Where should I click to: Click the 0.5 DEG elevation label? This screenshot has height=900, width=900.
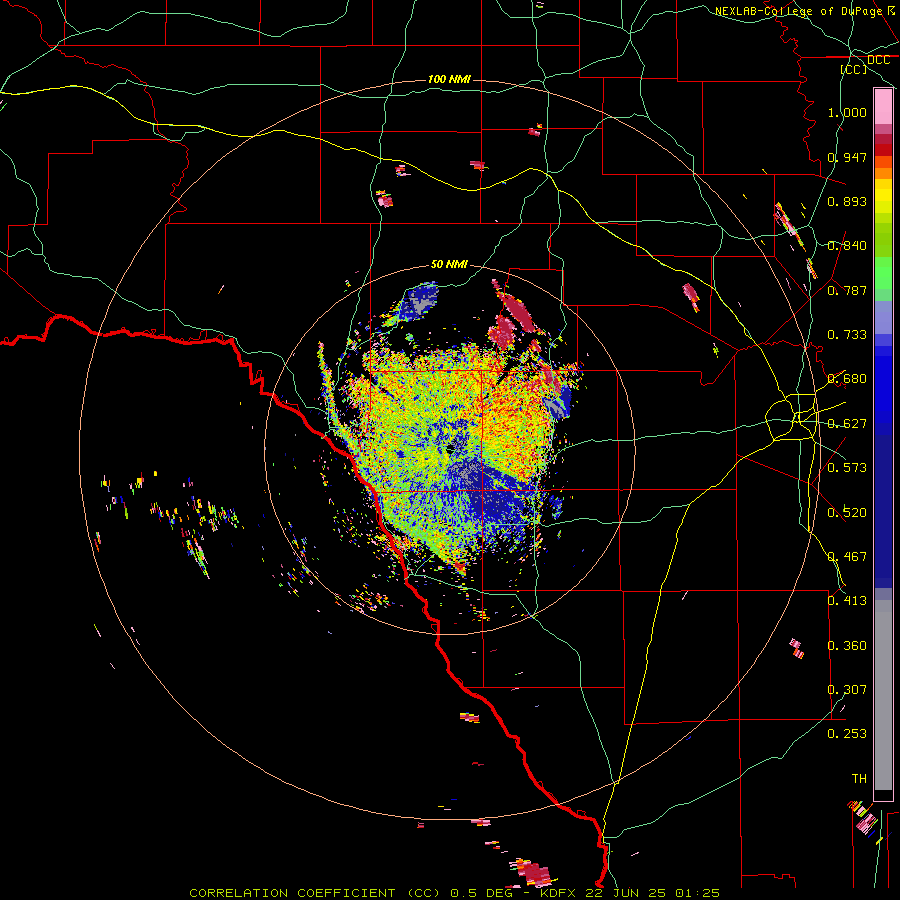(x=481, y=893)
